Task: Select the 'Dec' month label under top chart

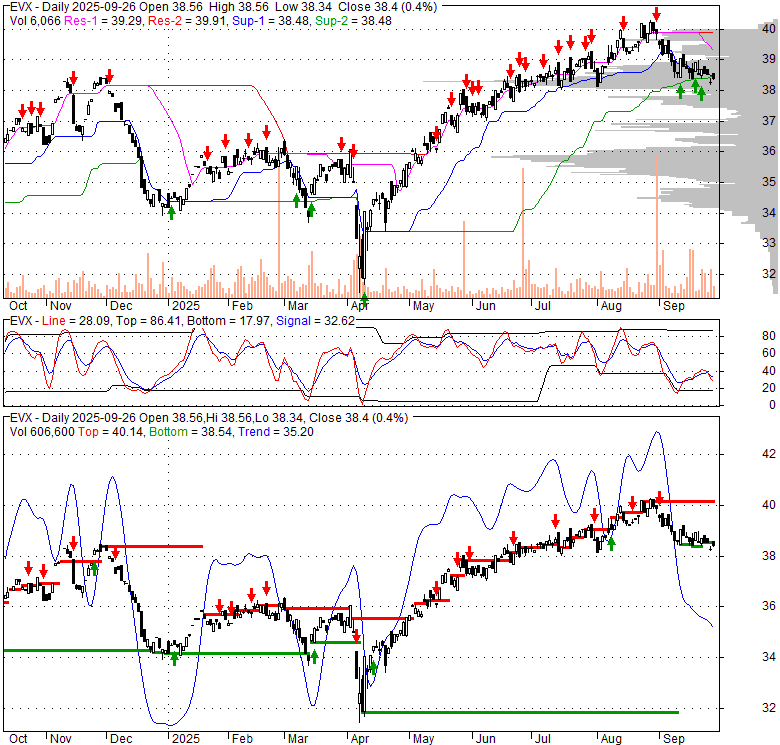Action: point(121,306)
